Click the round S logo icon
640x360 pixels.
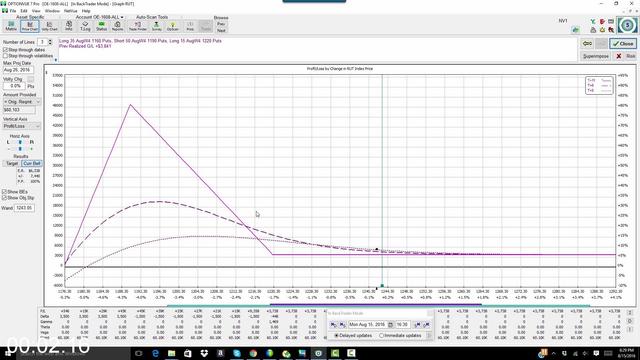[x=627, y=25]
